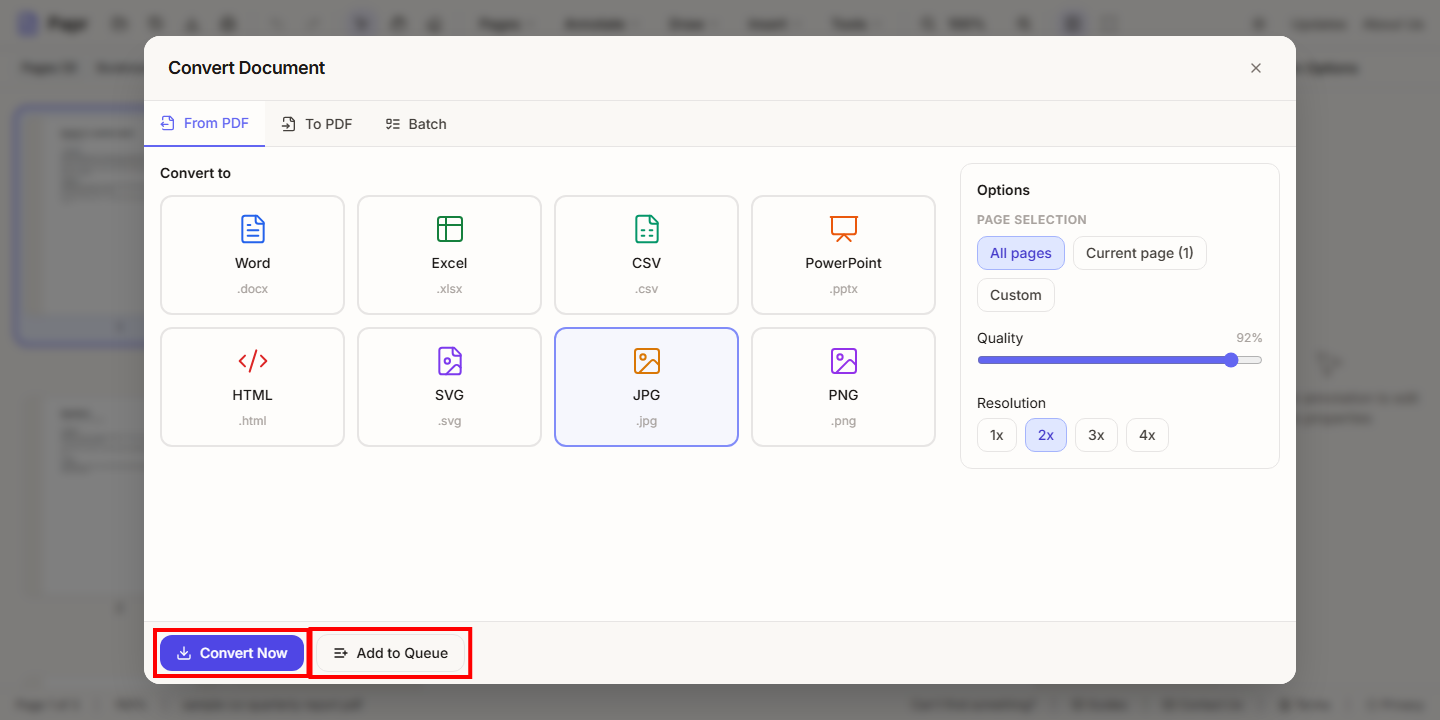Click the Options panel heading
Viewport: 1440px width, 720px height.
pyautogui.click(x=1003, y=190)
